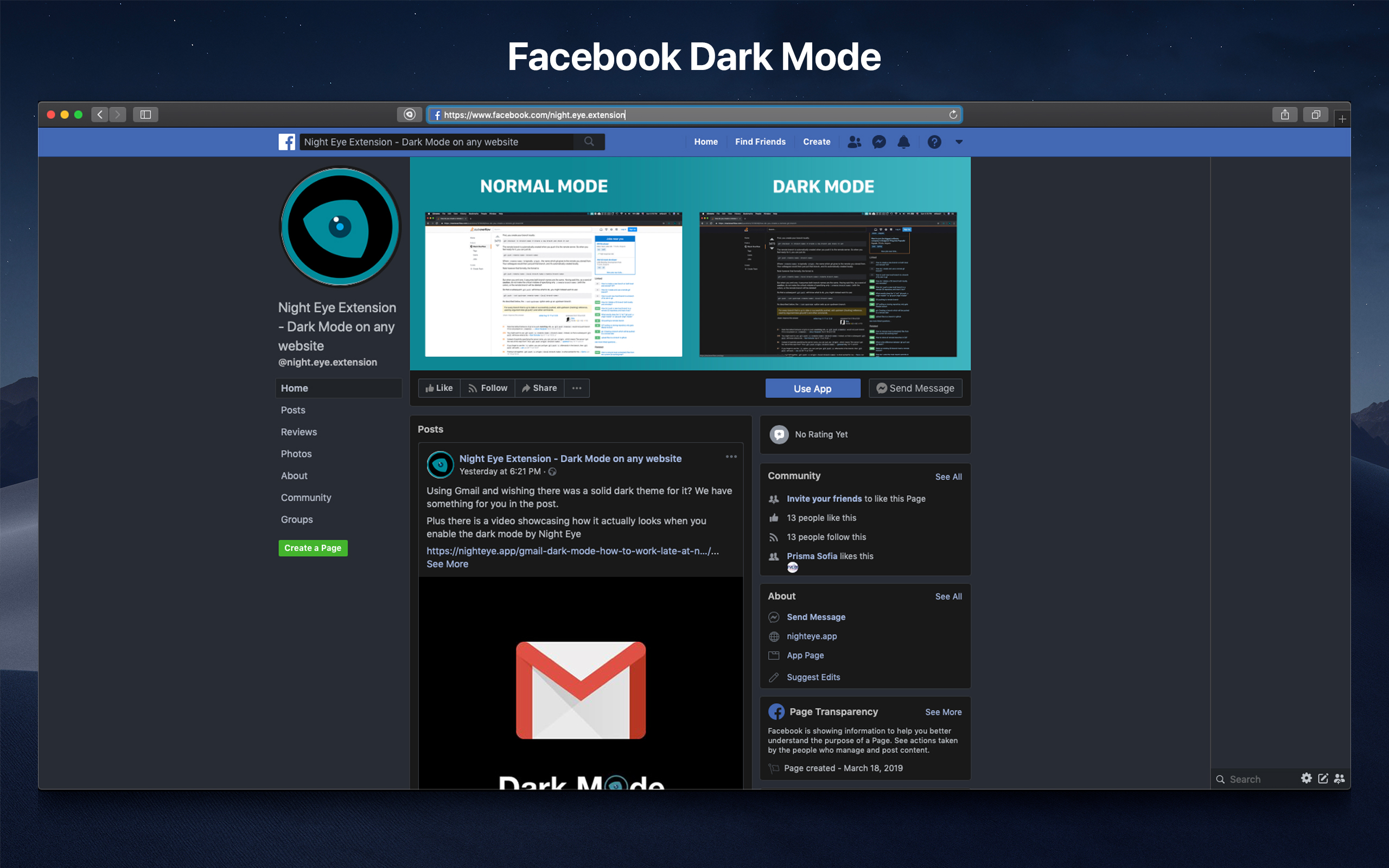Click the No Rating Yet icon

779,435
